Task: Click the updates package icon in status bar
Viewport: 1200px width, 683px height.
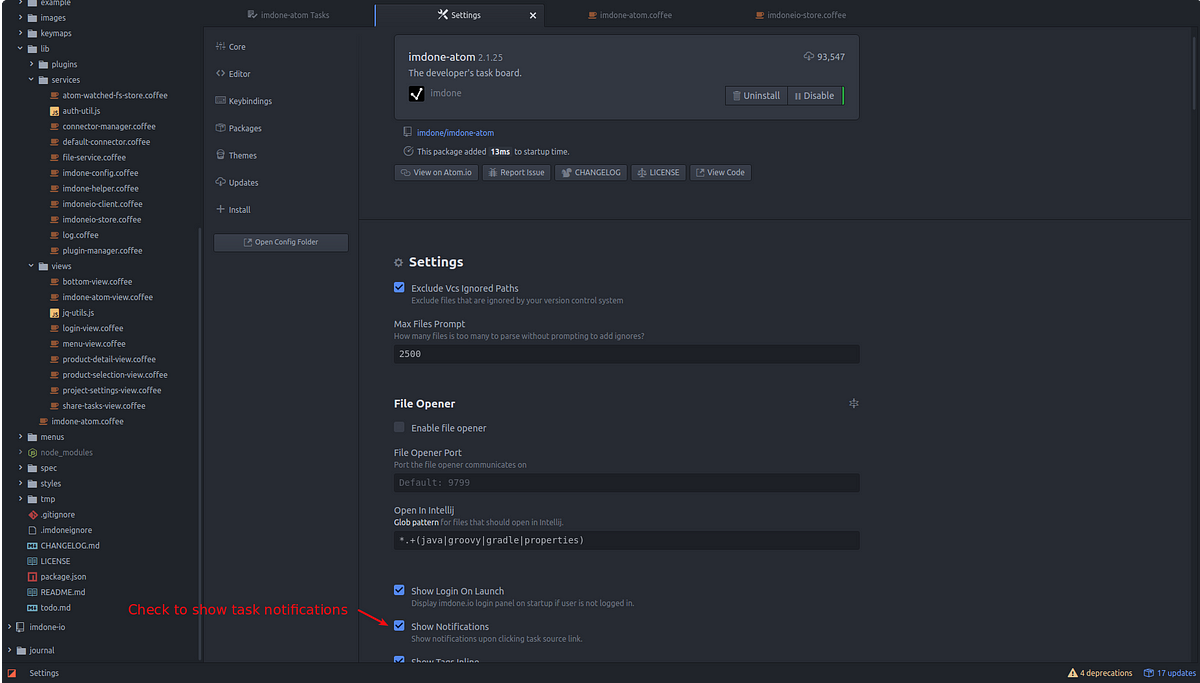Action: (x=1150, y=673)
